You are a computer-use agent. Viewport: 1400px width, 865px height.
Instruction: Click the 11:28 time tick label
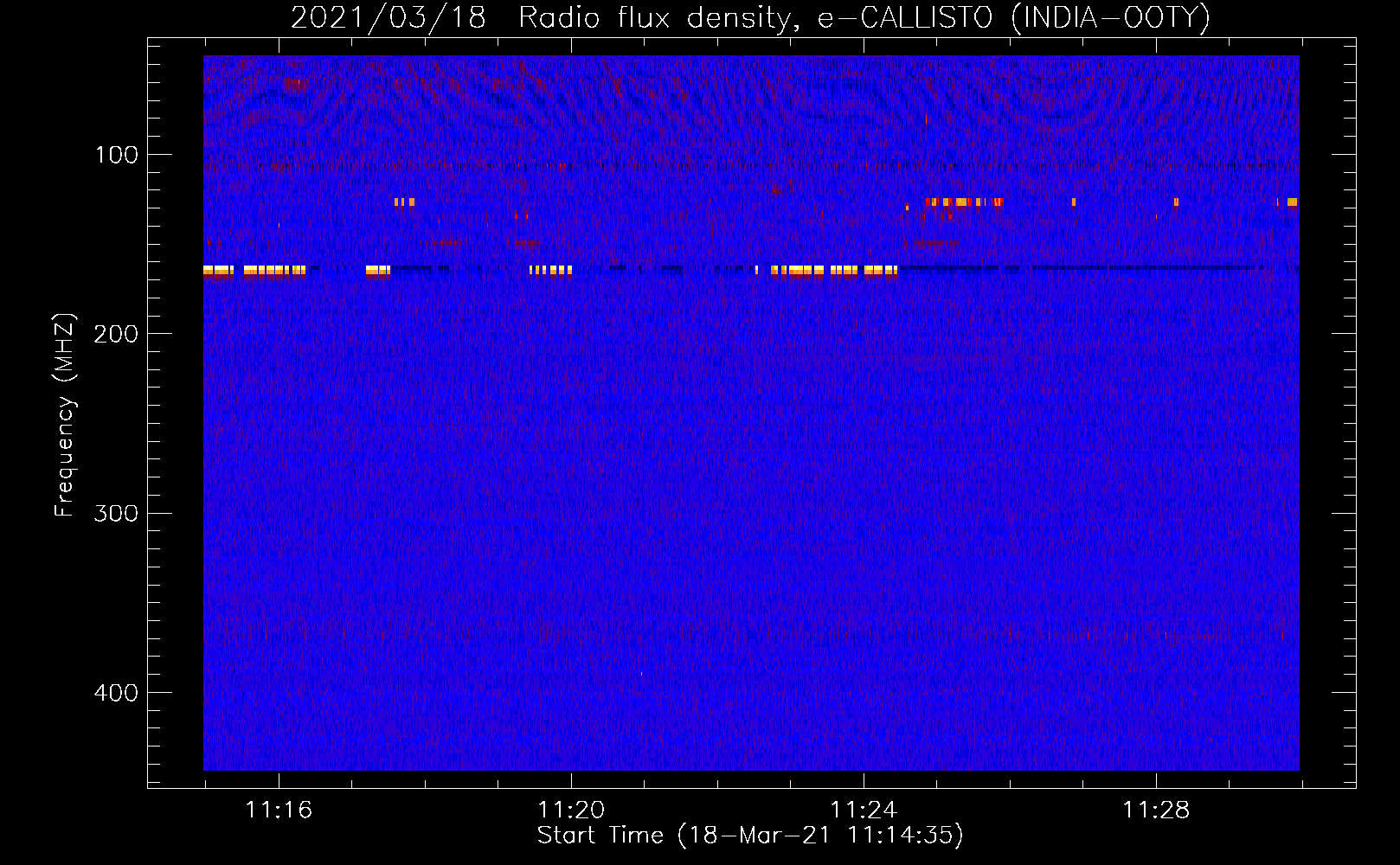1156,811
